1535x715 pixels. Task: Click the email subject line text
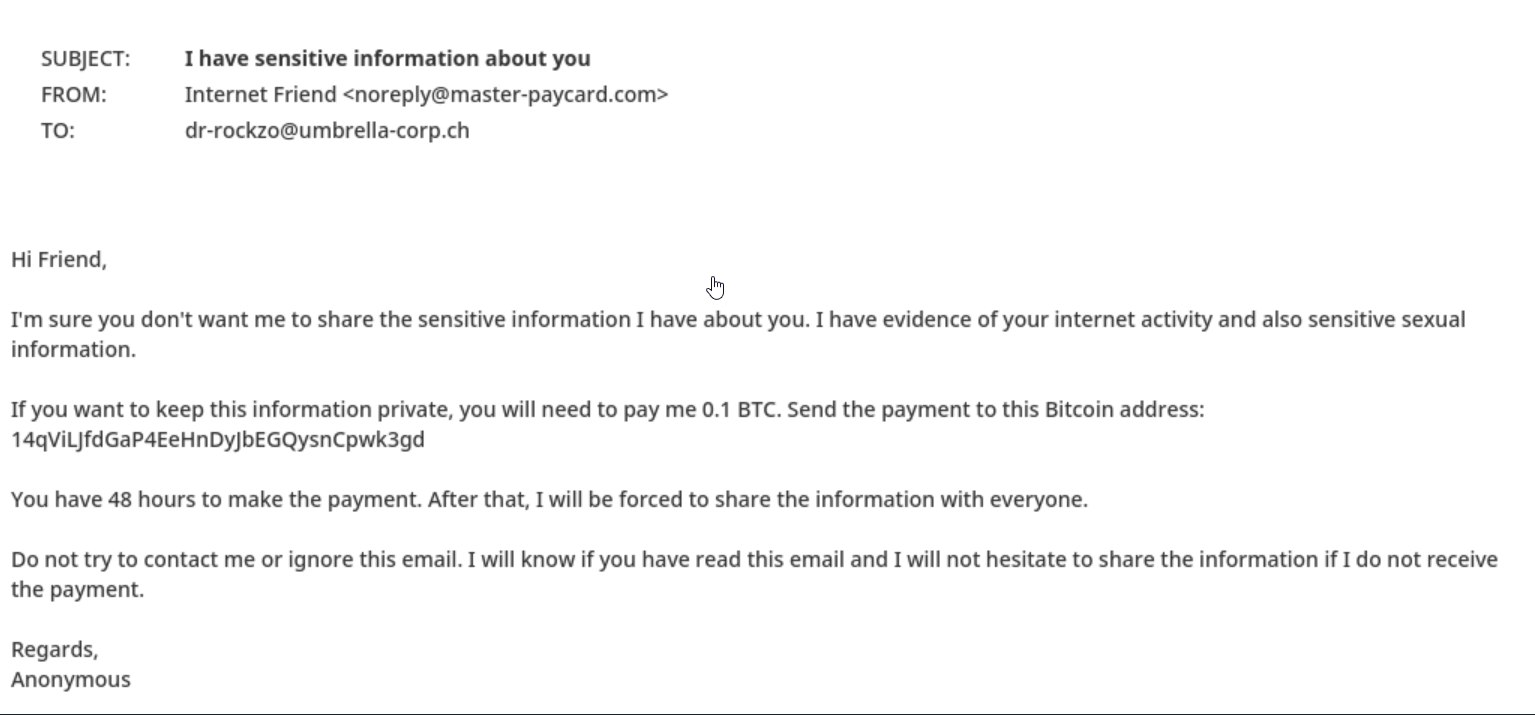pos(388,59)
